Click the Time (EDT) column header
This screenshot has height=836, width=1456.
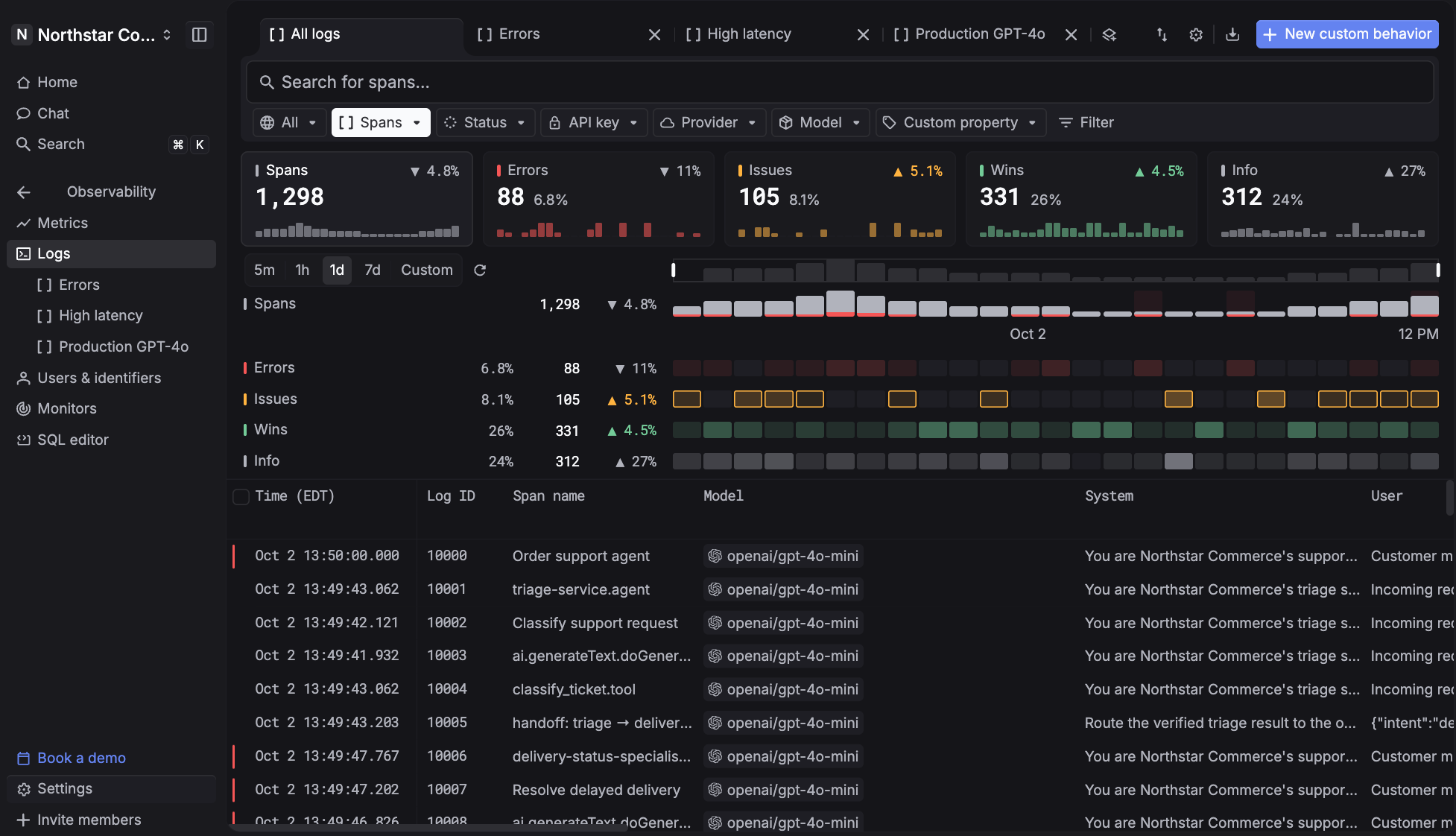pyautogui.click(x=295, y=496)
